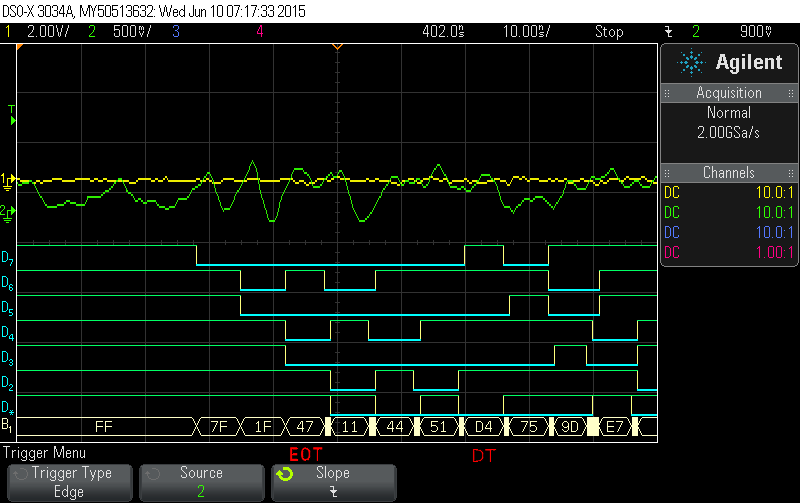Viewport: 800px width, 503px height.
Task: Enable channel 3 in the status bar
Action: click(x=174, y=32)
